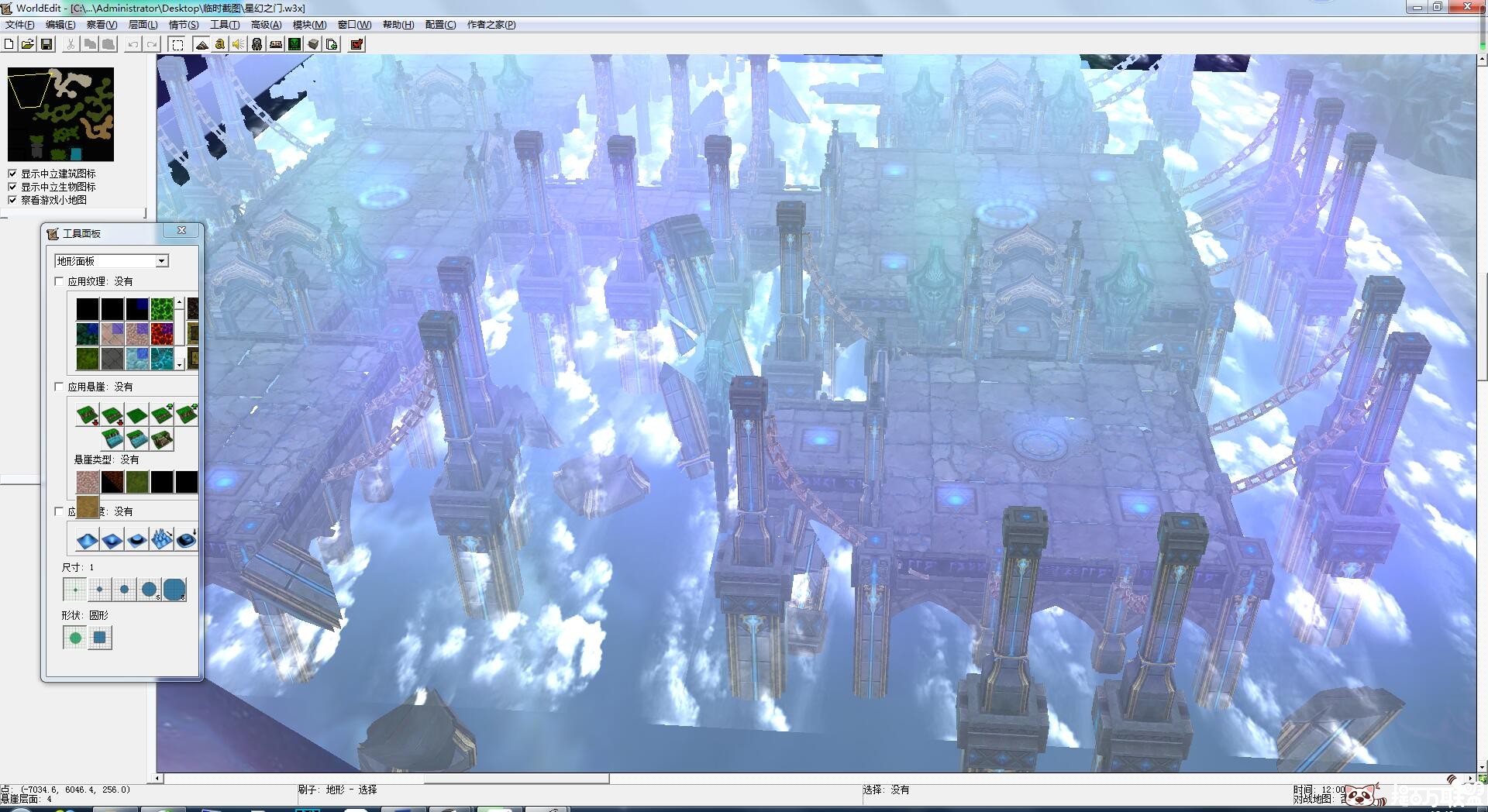Open the 模块(M) menu
The image size is (1488, 812).
pyautogui.click(x=308, y=25)
